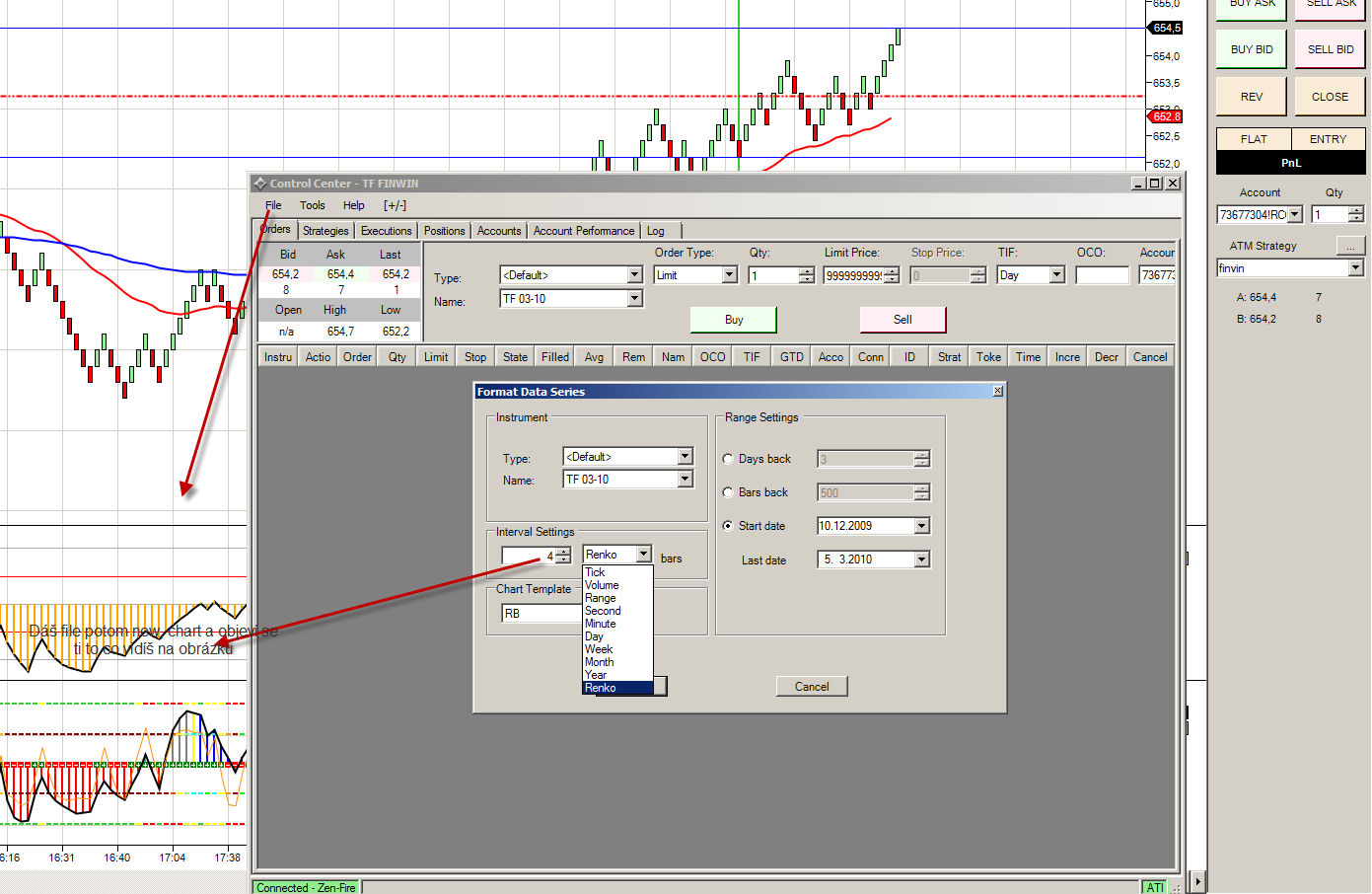Open the ATM Strategy ellipsis button
The image size is (1372, 894).
pos(1350,245)
